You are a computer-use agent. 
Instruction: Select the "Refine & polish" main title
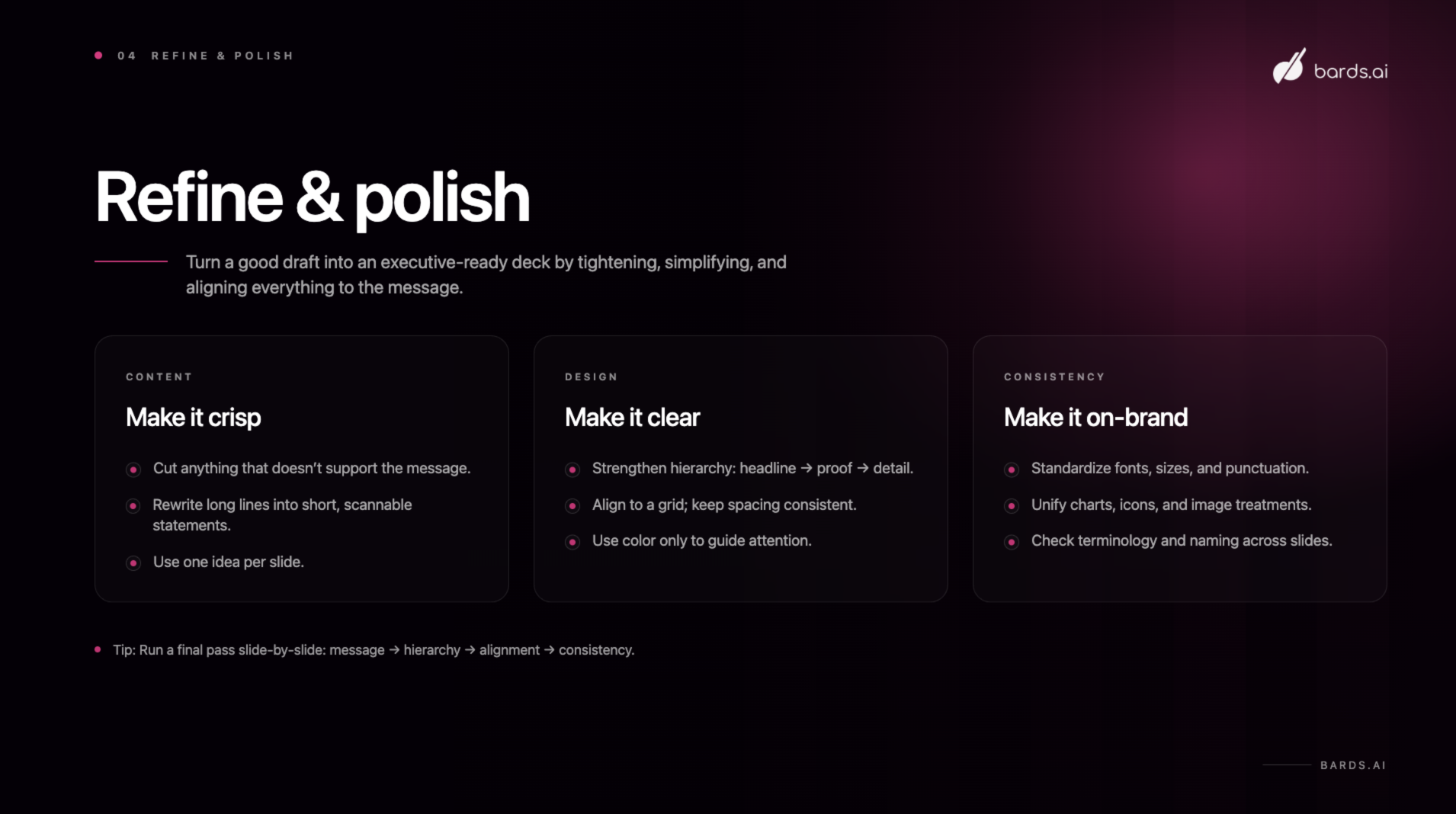pyautogui.click(x=313, y=197)
